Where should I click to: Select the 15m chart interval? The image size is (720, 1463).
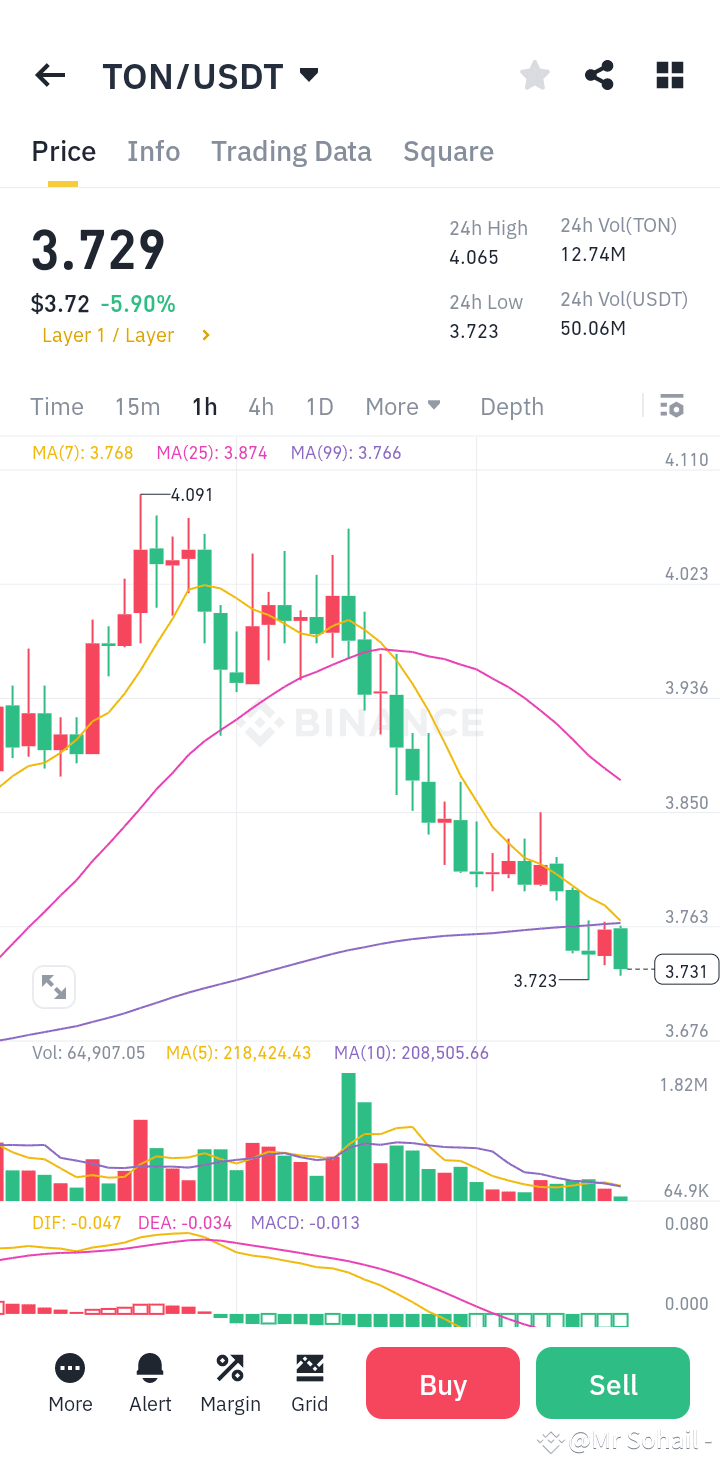tap(137, 406)
